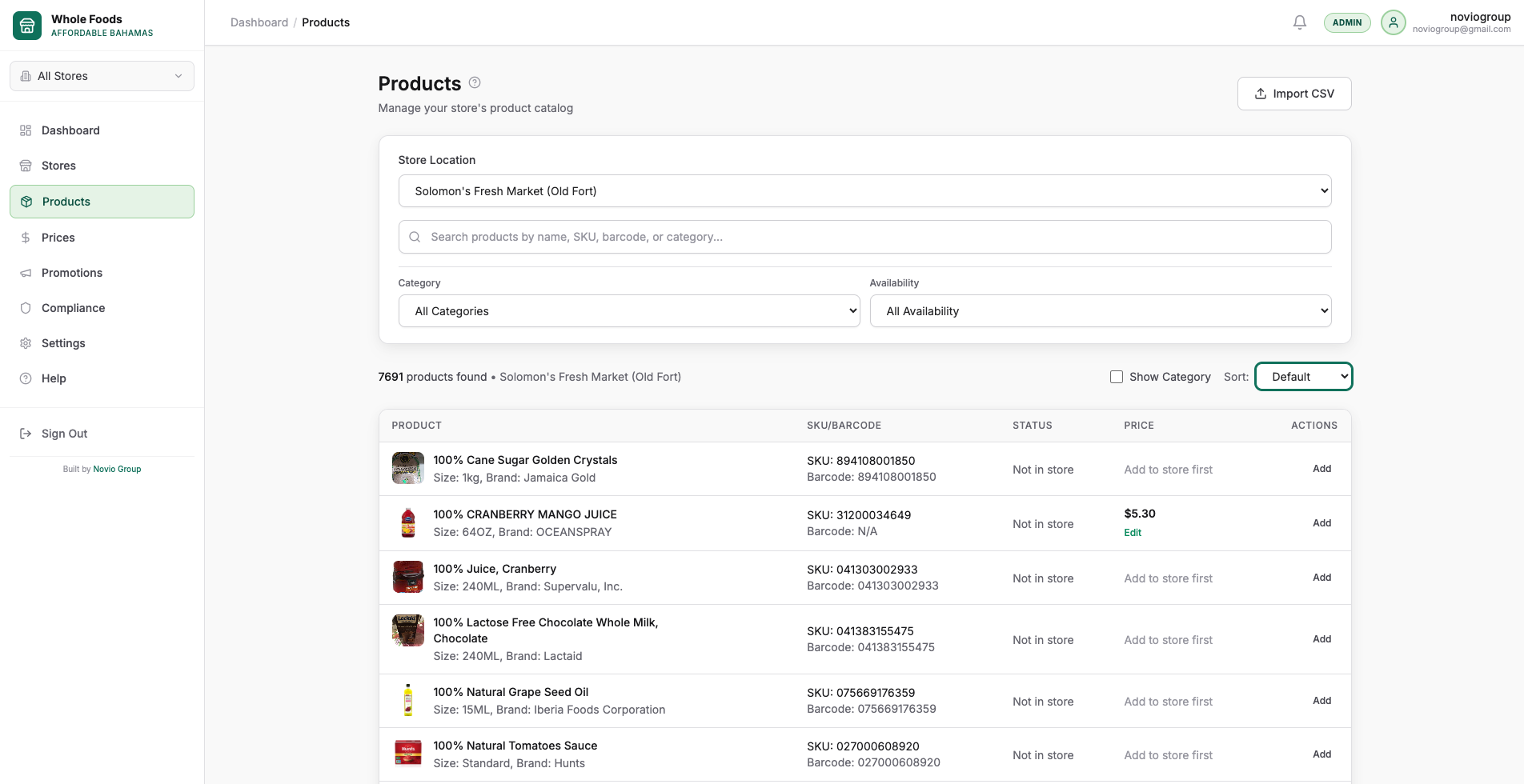The height and width of the screenshot is (784, 1524).
Task: Select the Stores icon in sidebar
Action: 26,166
